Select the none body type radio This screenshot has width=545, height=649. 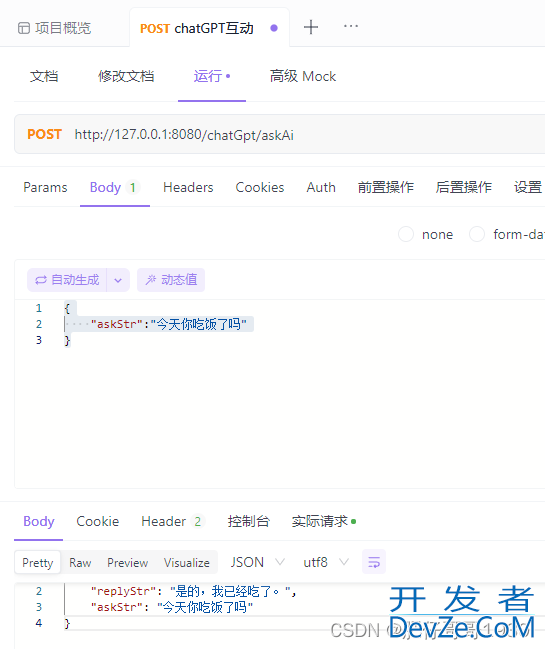click(406, 234)
